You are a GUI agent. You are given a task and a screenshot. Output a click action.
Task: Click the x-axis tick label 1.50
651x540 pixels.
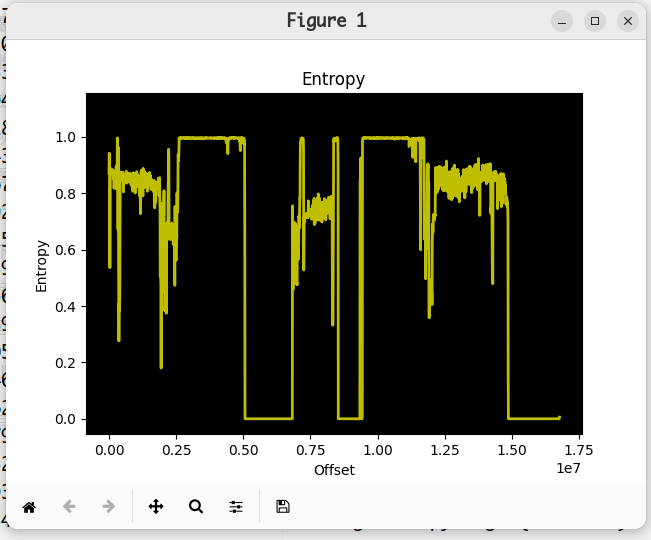(512, 450)
